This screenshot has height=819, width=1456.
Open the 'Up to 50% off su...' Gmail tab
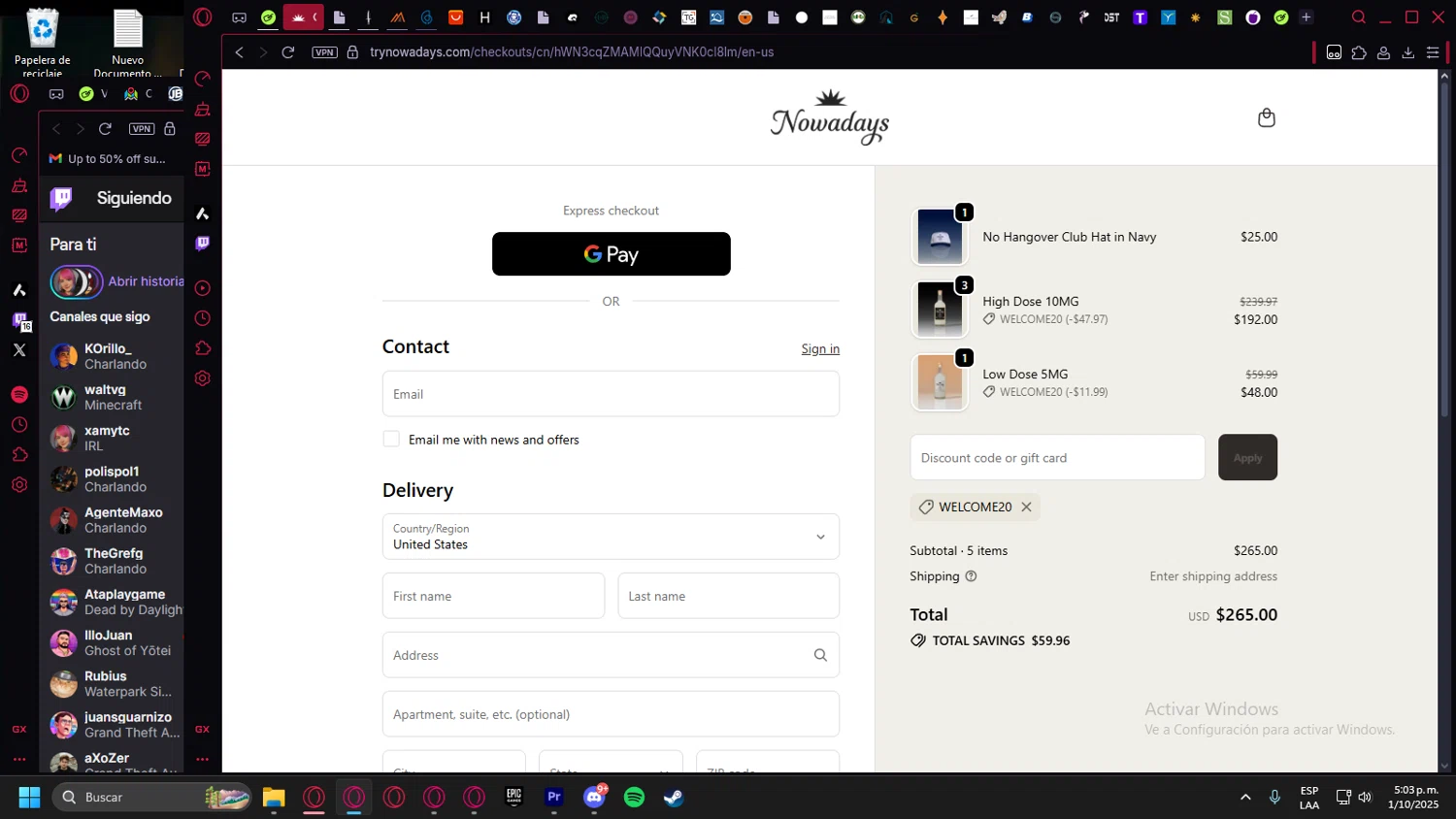pos(108,158)
